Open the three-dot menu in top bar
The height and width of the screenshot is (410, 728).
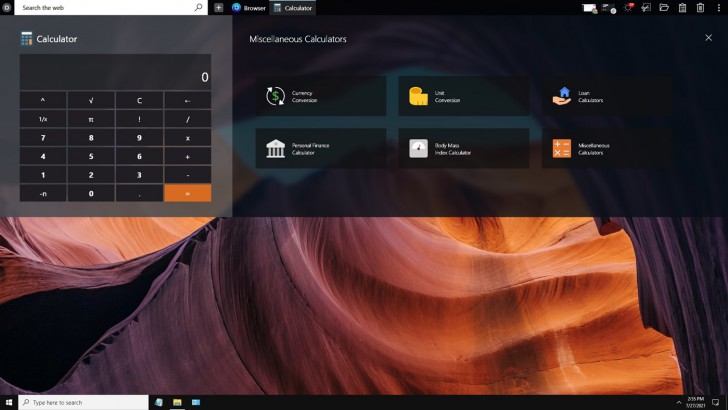click(719, 7)
